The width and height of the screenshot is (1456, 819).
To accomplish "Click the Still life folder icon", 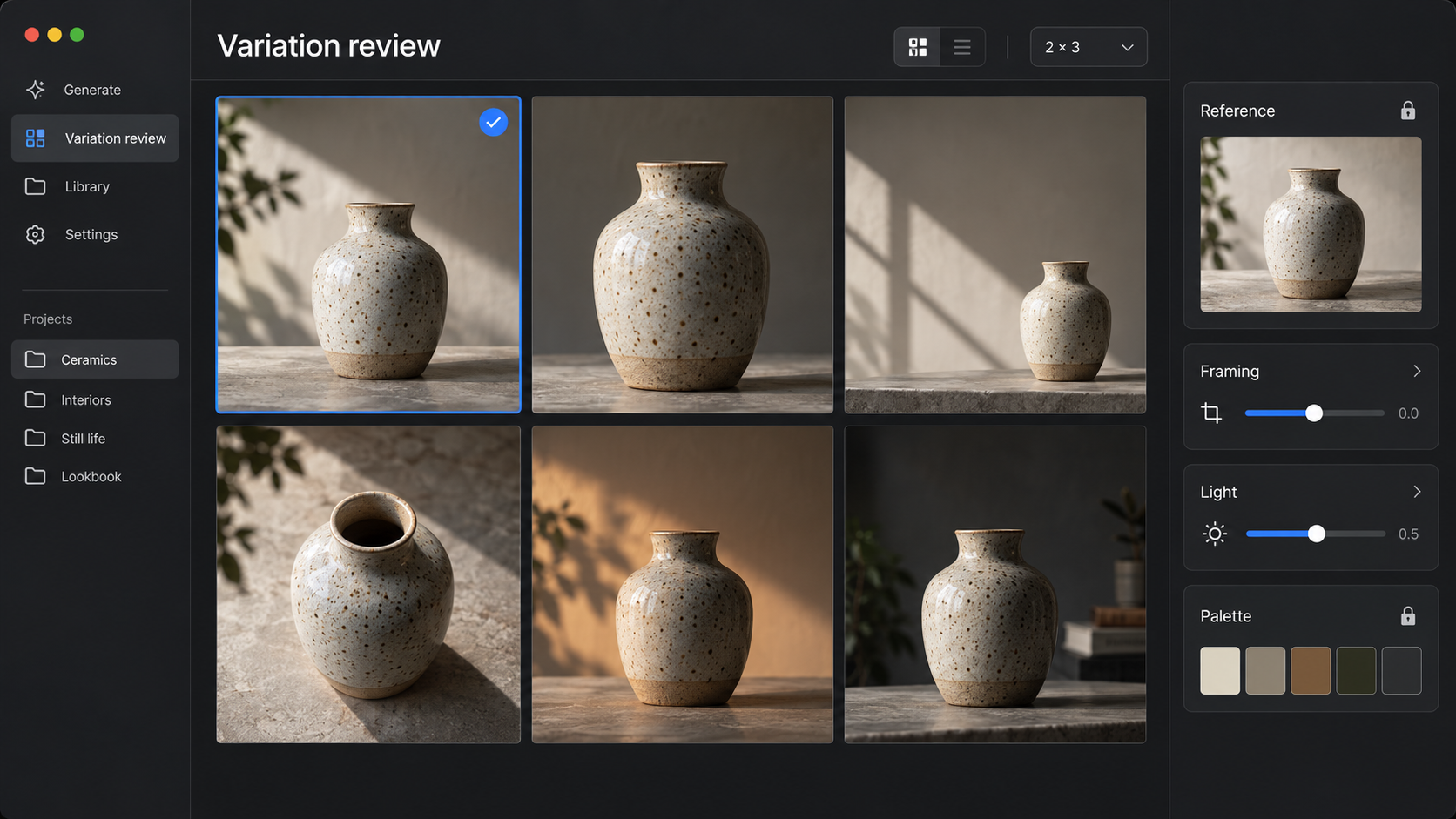I will pos(35,438).
